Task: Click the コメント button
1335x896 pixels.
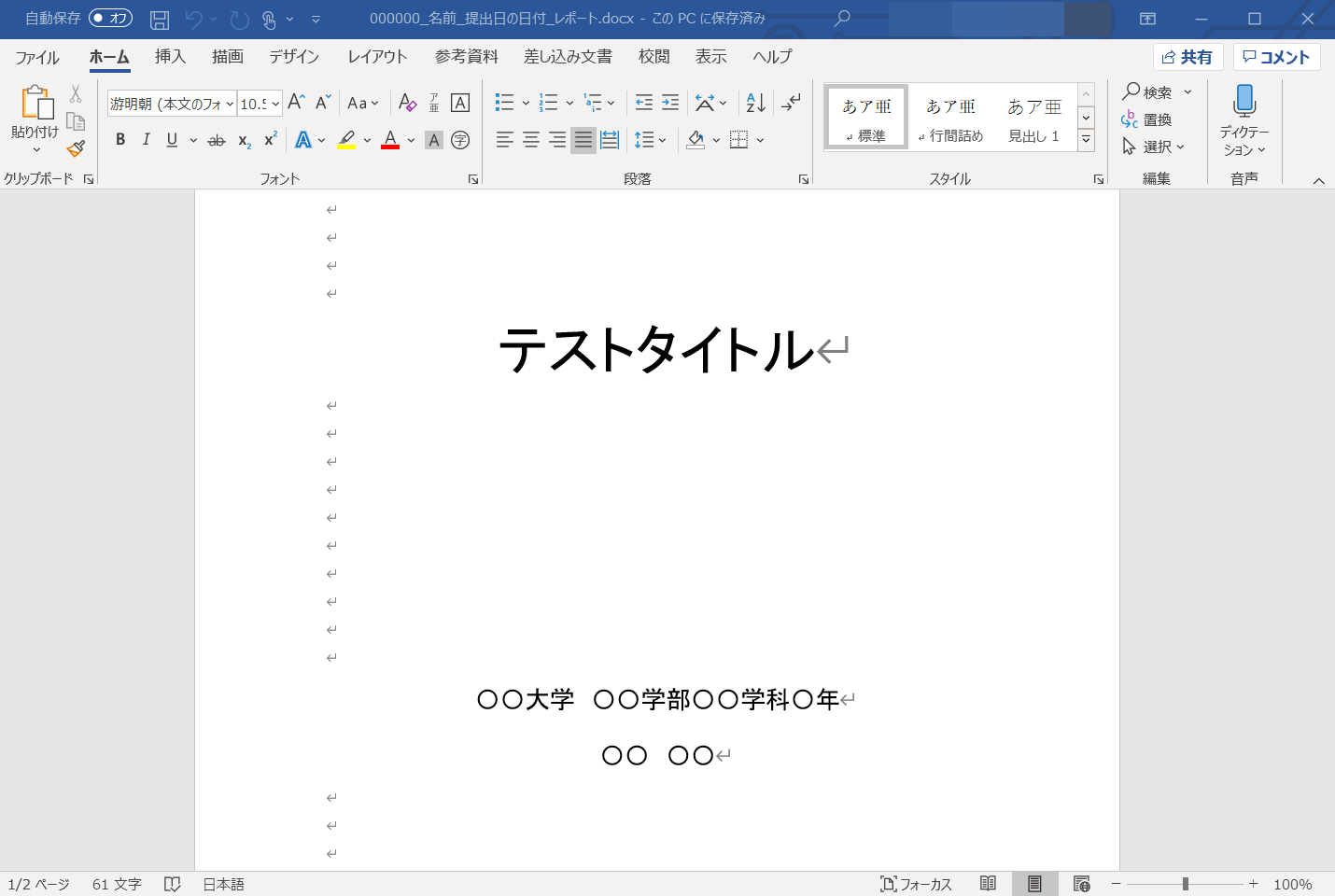Action: (1276, 57)
